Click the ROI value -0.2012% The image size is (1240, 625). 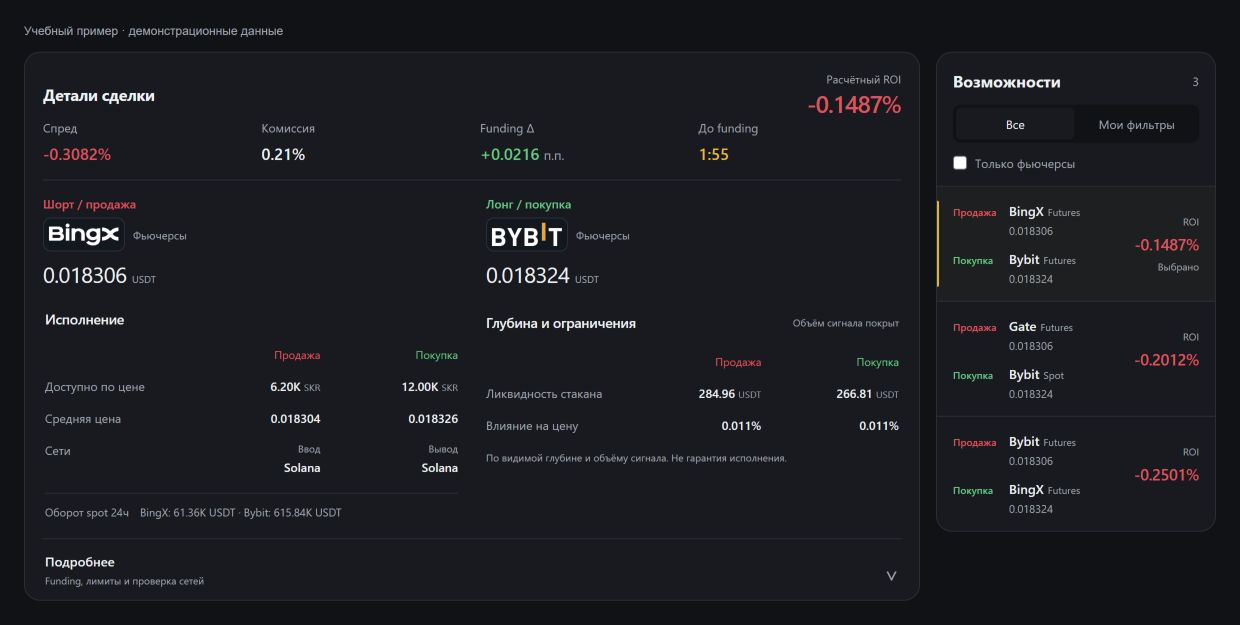pyautogui.click(x=1166, y=360)
